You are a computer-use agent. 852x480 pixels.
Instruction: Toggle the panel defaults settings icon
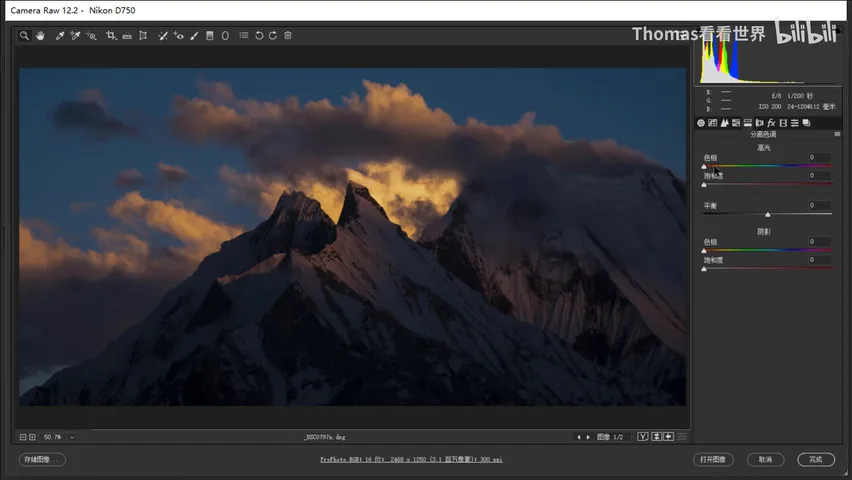[x=682, y=437]
